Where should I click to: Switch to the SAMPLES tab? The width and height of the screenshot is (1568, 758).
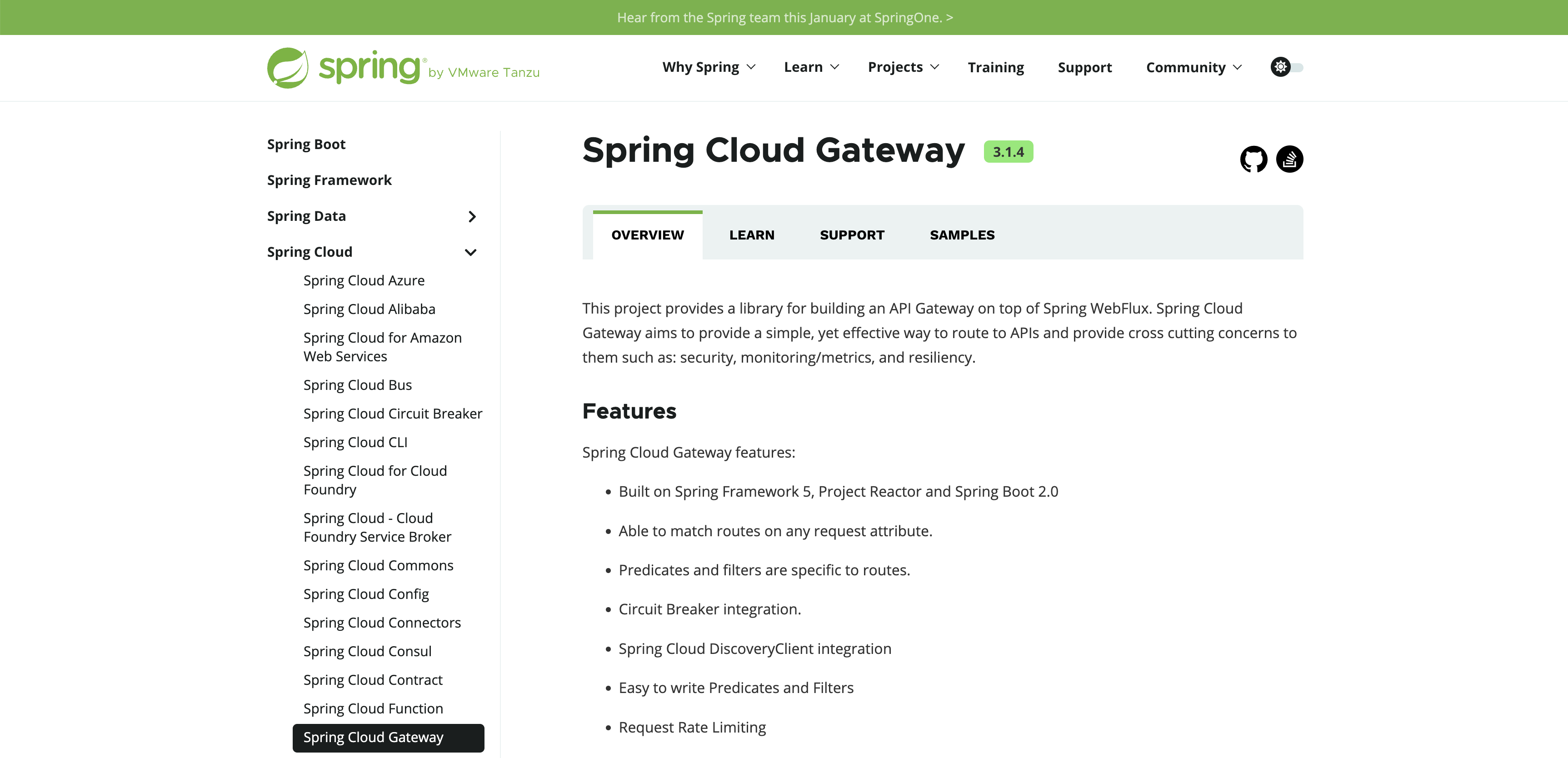(962, 235)
